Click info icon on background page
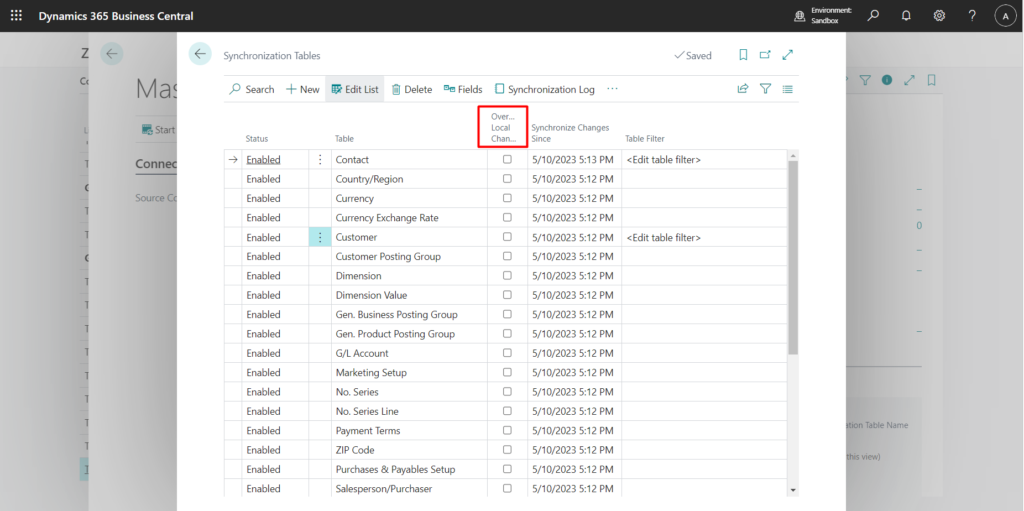The width and height of the screenshot is (1024, 511). [x=887, y=80]
